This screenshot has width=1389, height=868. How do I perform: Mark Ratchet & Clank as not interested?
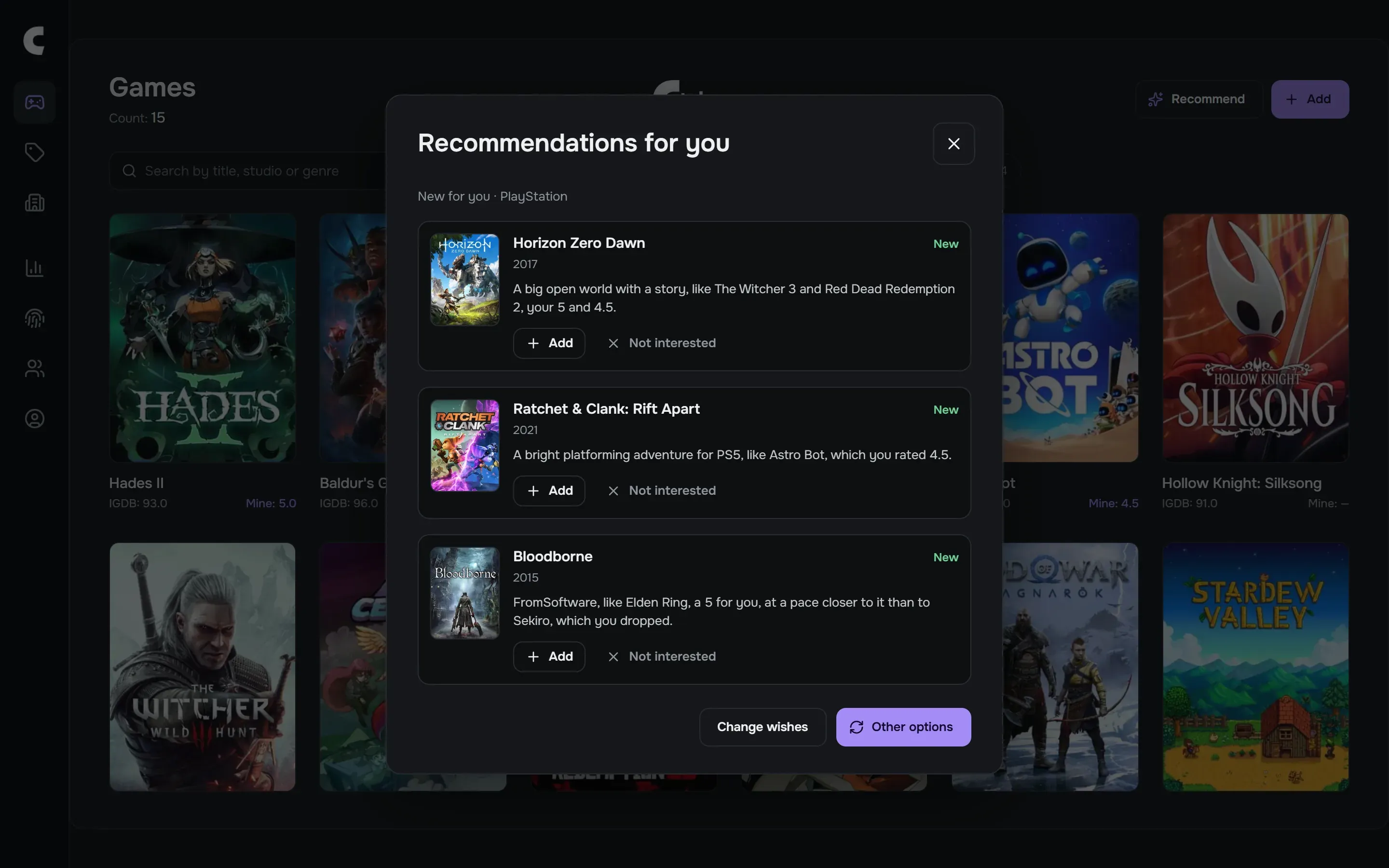point(662,491)
